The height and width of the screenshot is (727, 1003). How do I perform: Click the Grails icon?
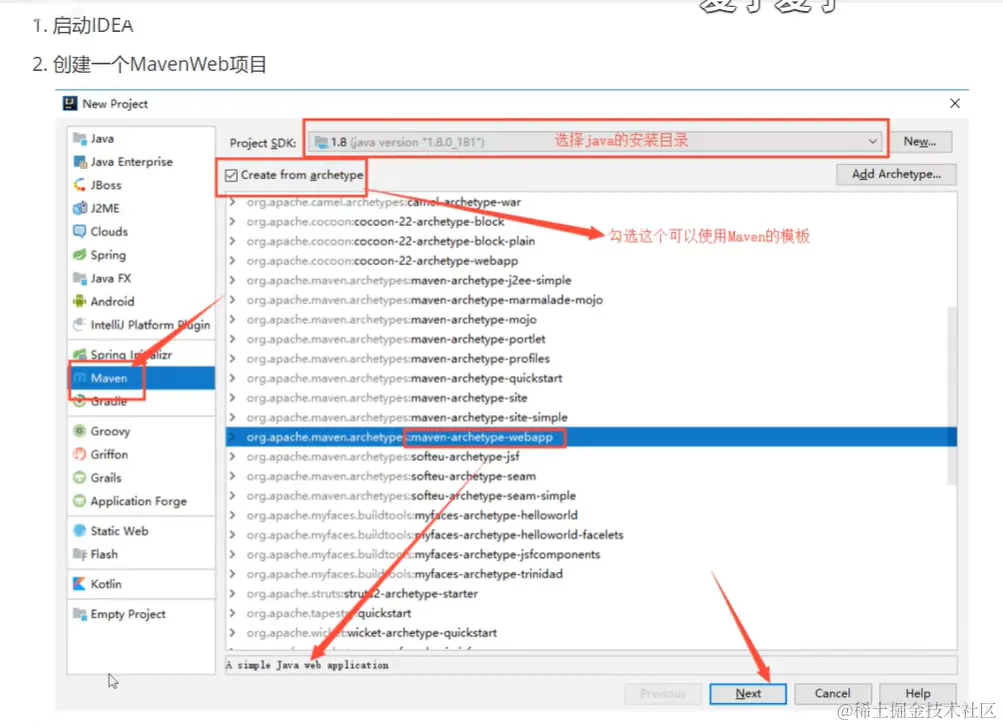tap(80, 478)
